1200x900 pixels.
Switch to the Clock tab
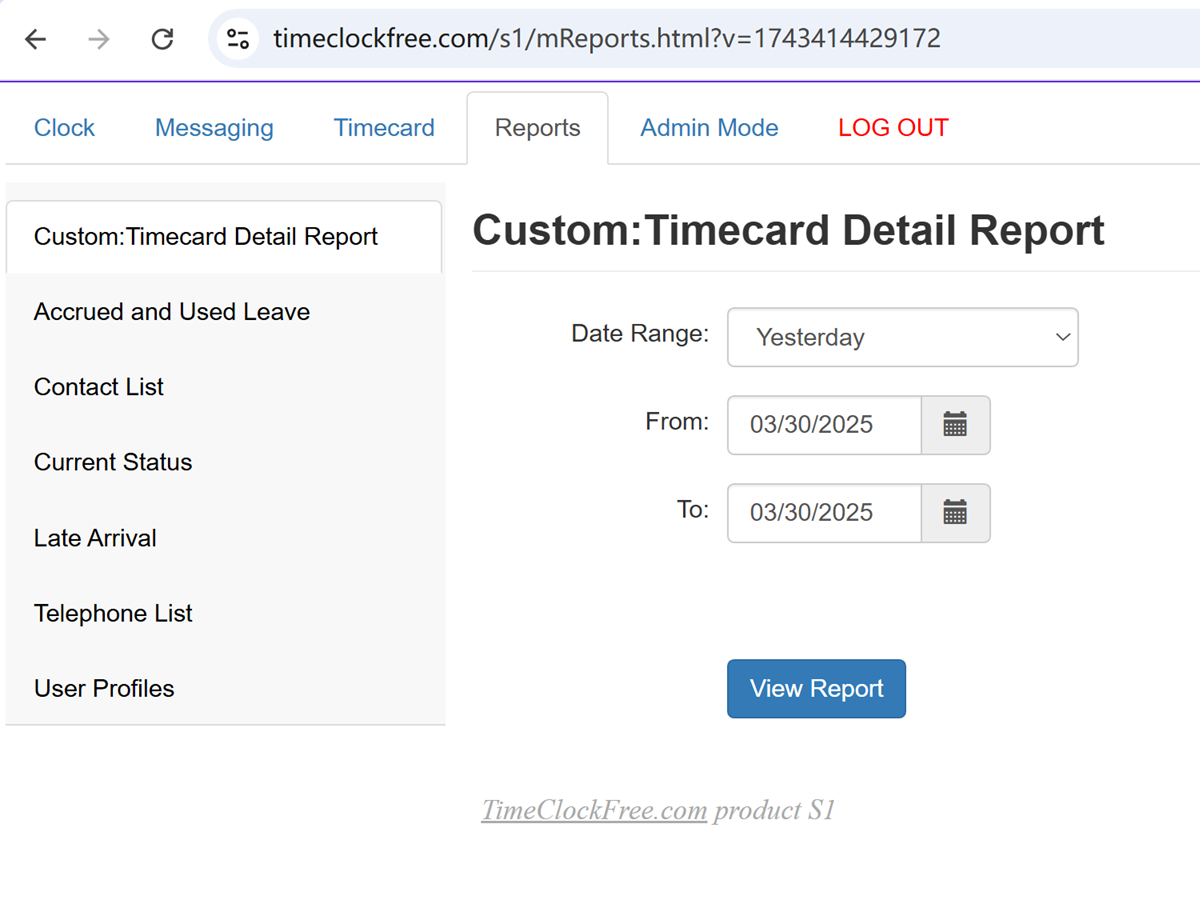tap(64, 128)
